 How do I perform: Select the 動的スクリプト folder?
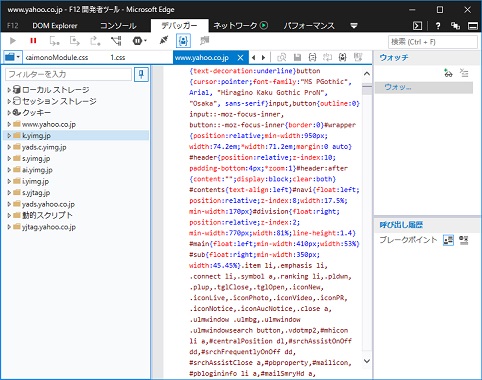tap(47, 215)
